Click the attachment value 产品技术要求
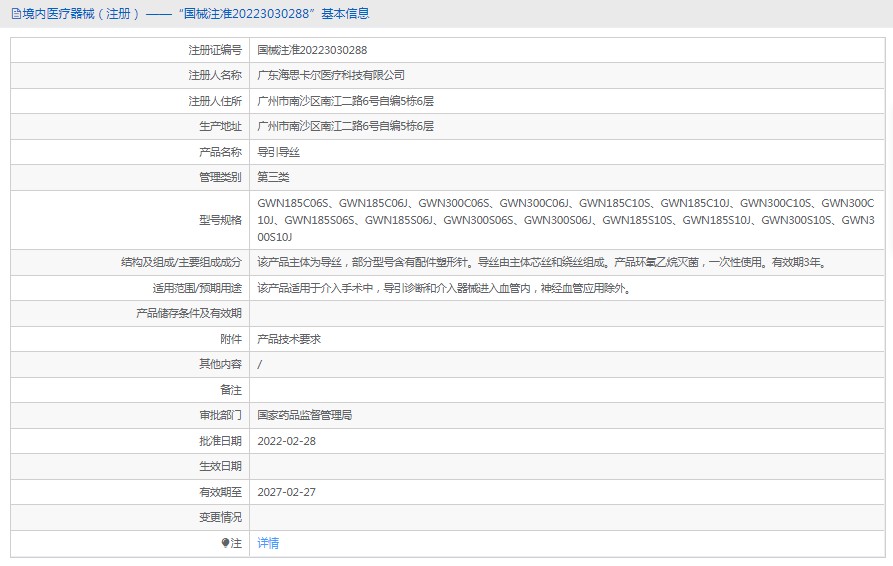 [289, 339]
